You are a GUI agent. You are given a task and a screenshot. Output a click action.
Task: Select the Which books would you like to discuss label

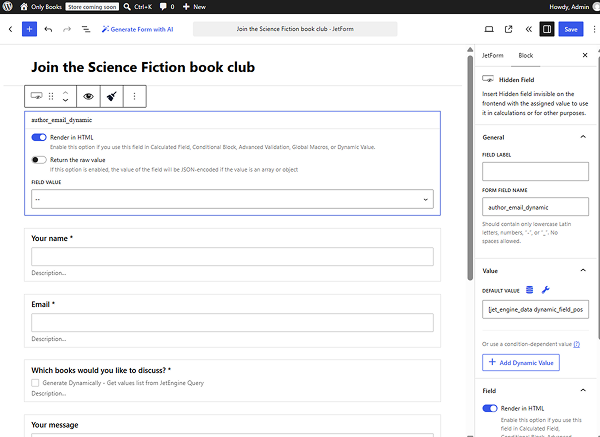coord(101,370)
